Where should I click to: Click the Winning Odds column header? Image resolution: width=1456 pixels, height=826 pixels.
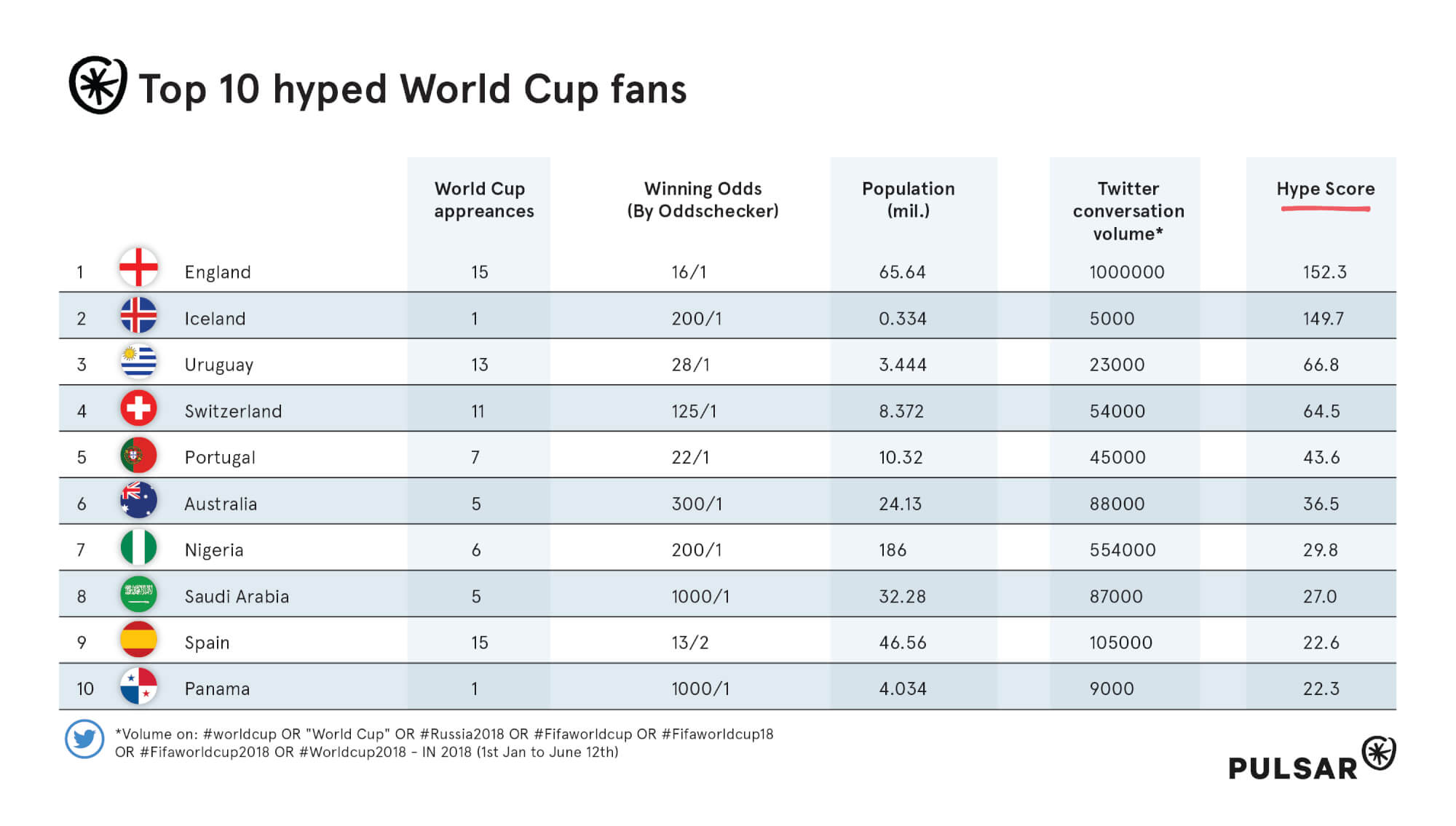pyautogui.click(x=703, y=200)
